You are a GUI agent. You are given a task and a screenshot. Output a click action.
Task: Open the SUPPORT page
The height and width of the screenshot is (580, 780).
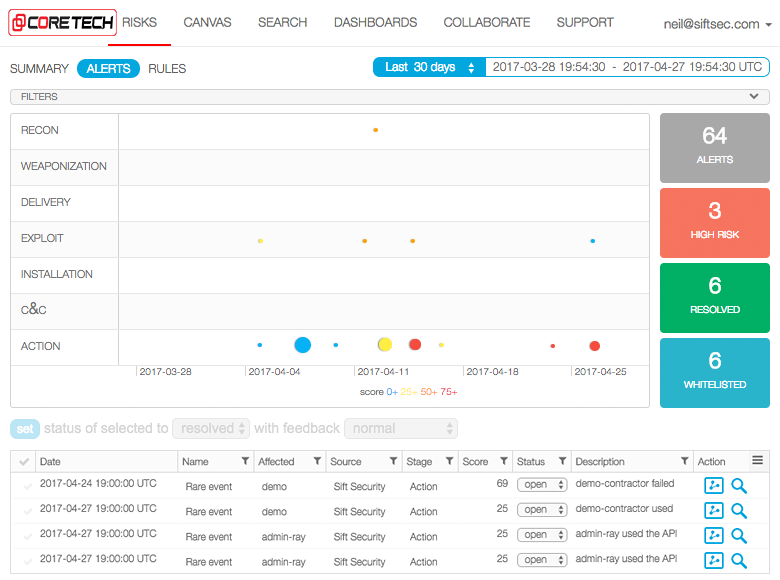585,22
